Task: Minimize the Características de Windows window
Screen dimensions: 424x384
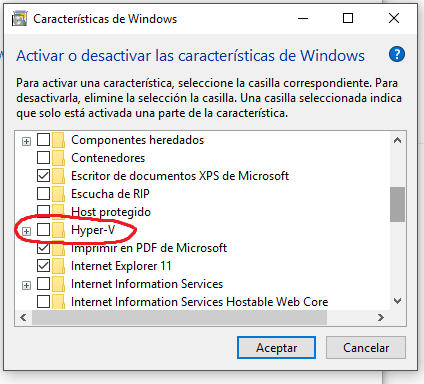Action: coord(303,18)
